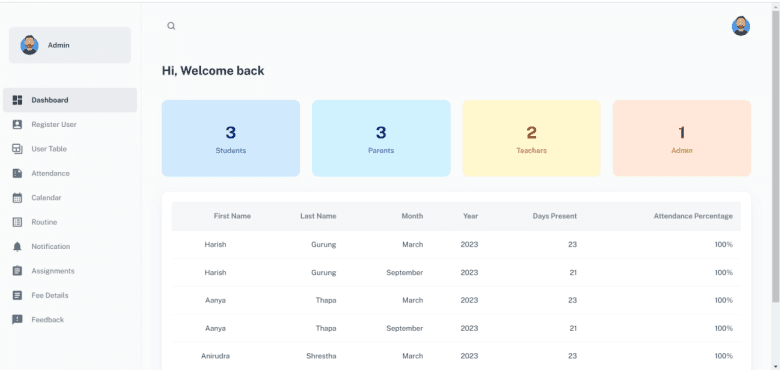Click 100% in Harish's March row
The height and width of the screenshot is (370, 782).
pos(724,245)
